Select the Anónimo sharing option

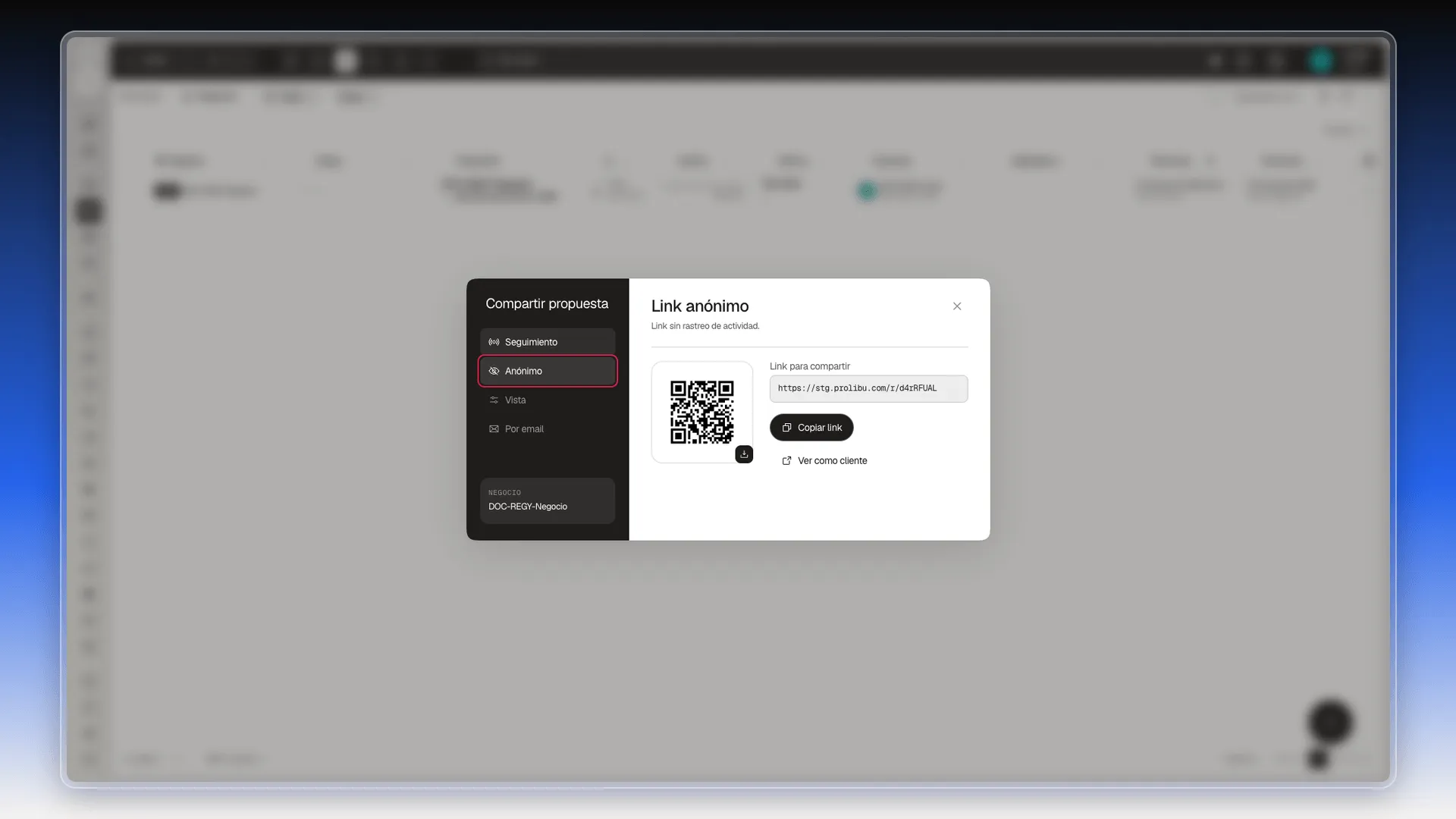click(x=547, y=371)
